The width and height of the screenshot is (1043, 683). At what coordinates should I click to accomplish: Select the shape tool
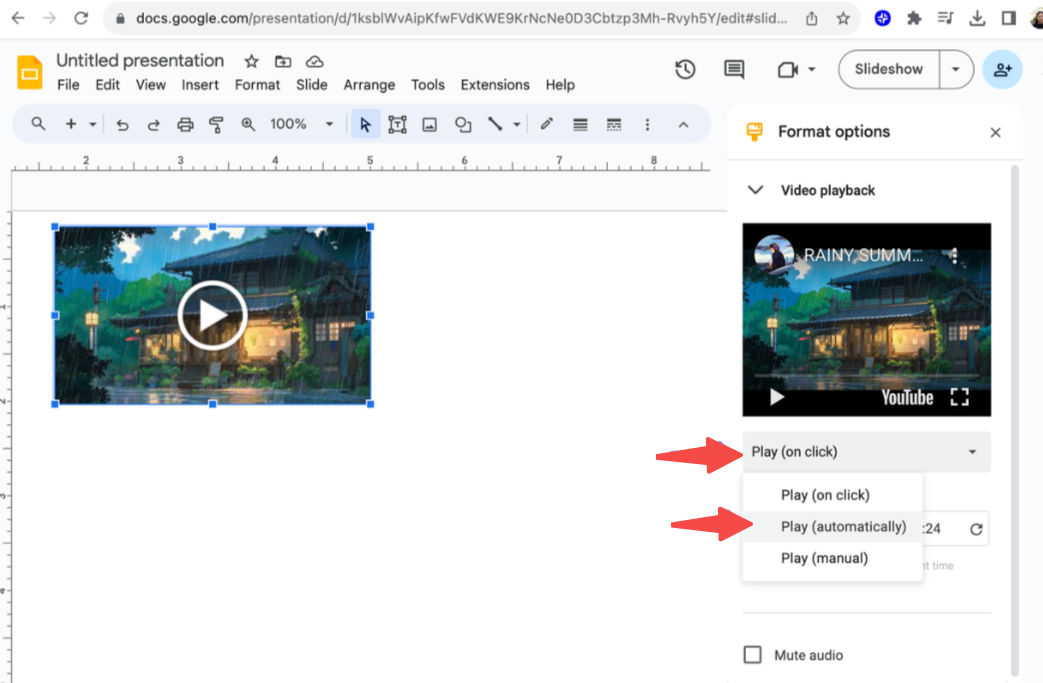462,123
